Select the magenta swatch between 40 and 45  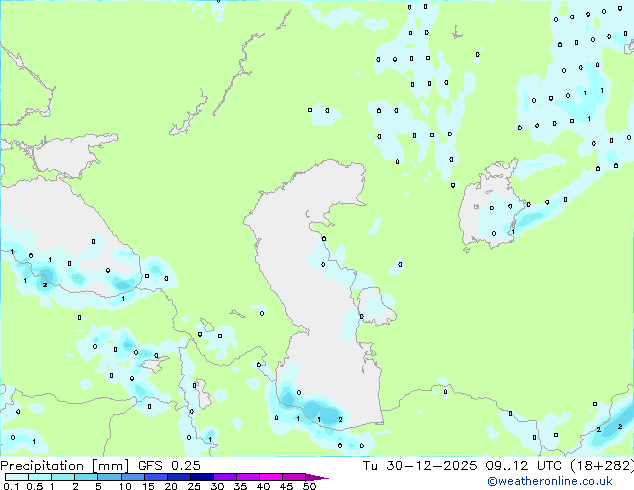point(271,477)
